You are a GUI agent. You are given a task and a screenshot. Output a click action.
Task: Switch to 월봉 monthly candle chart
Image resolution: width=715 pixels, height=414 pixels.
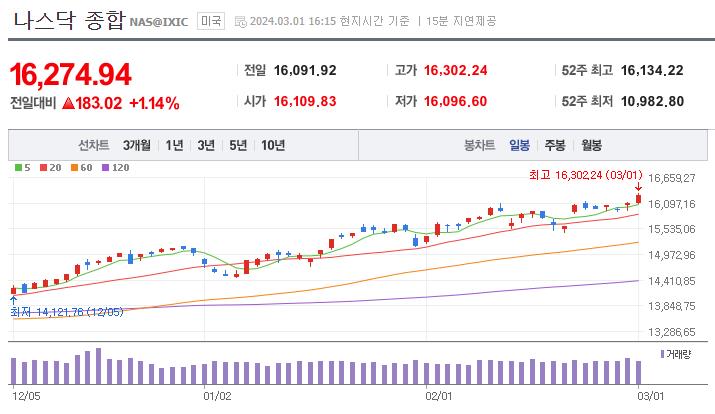point(591,145)
